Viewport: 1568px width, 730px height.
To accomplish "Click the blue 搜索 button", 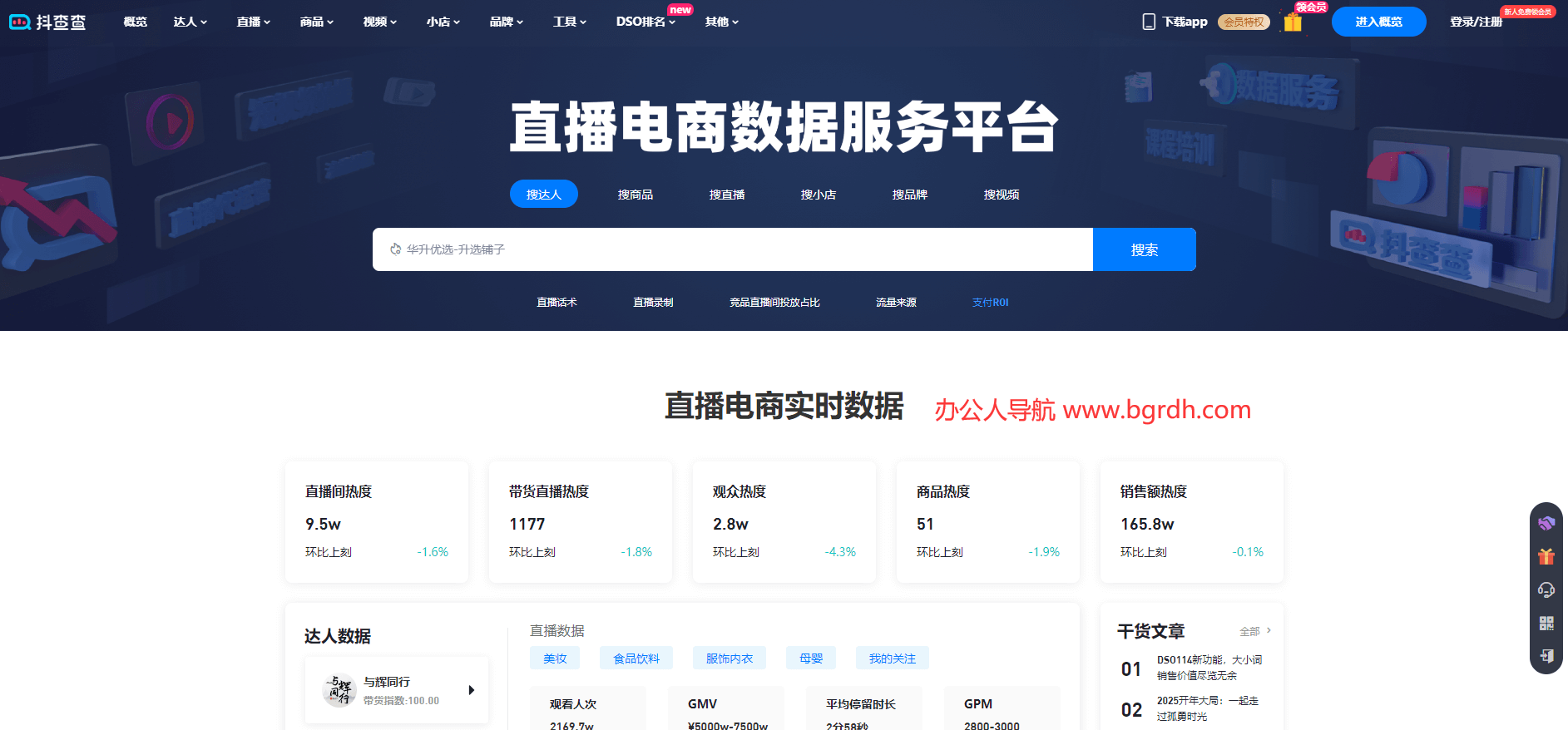I will tap(1144, 249).
